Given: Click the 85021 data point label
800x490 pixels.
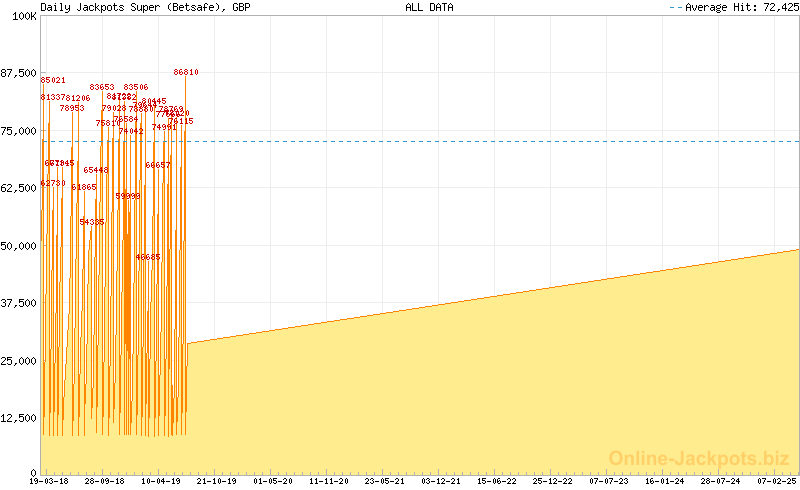Looking at the screenshot, I should [x=53, y=80].
